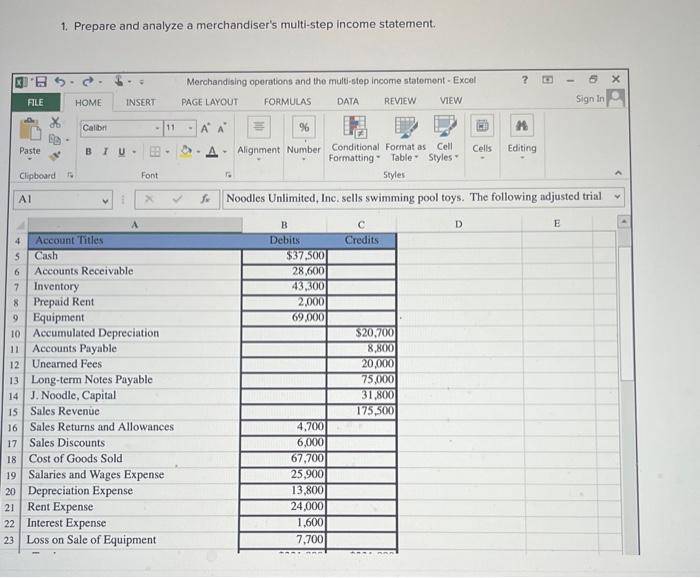Click the Redo arrow icon

[88, 82]
